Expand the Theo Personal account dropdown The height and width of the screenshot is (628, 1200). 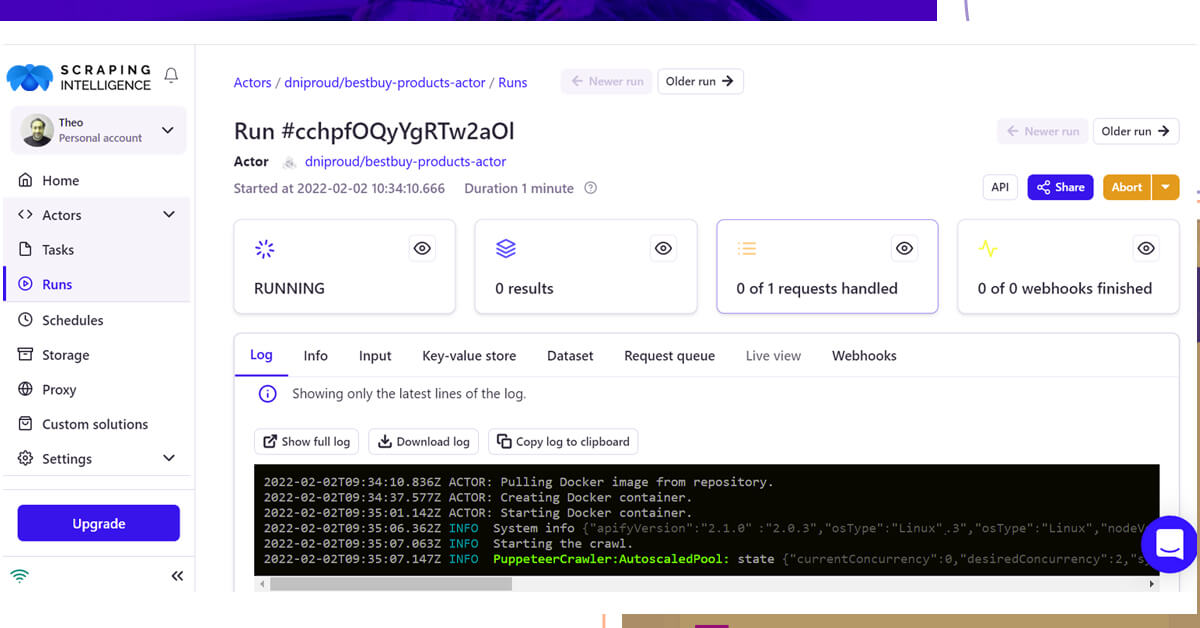167,130
